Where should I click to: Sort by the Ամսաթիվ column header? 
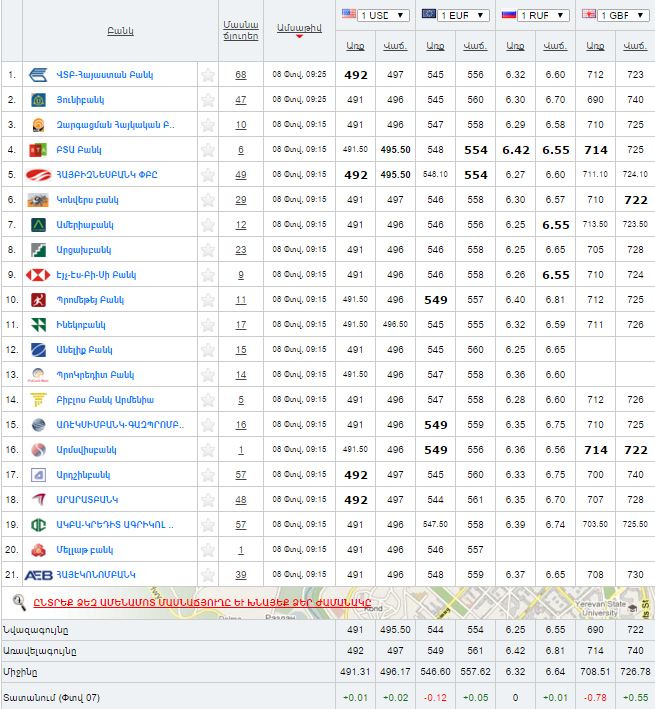pos(299,28)
